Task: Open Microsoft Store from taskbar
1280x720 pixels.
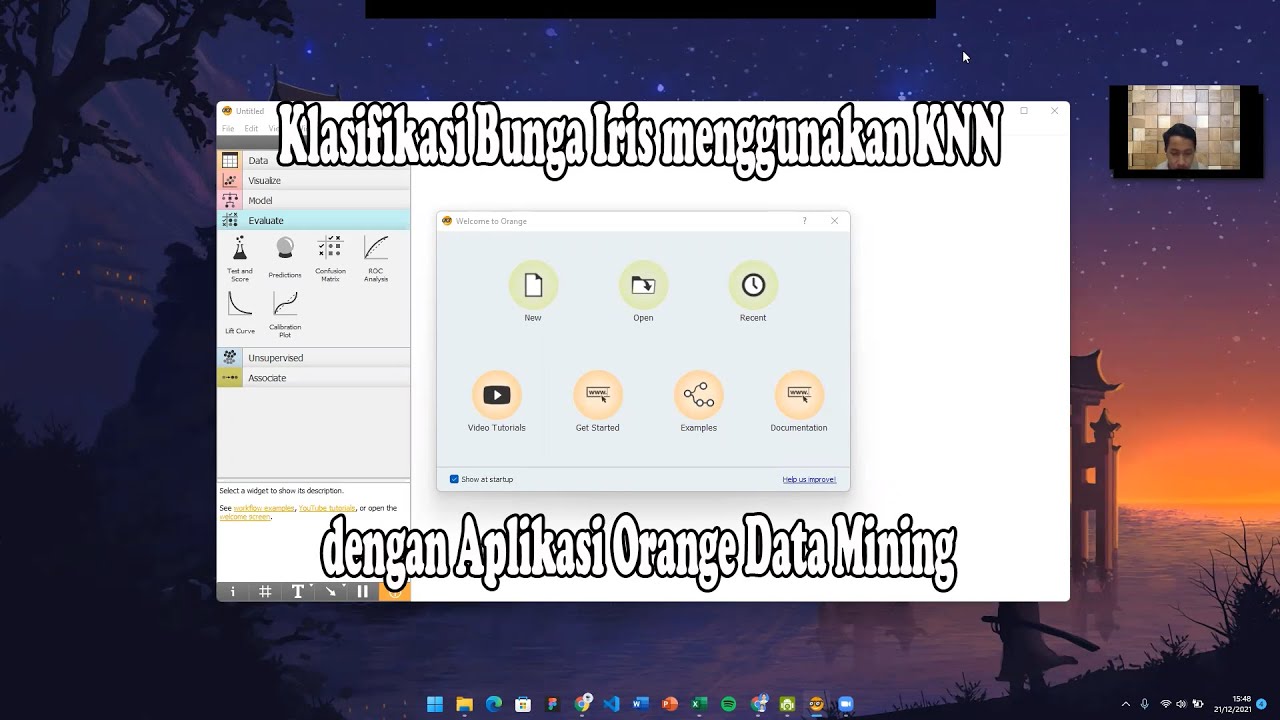Action: [523, 704]
